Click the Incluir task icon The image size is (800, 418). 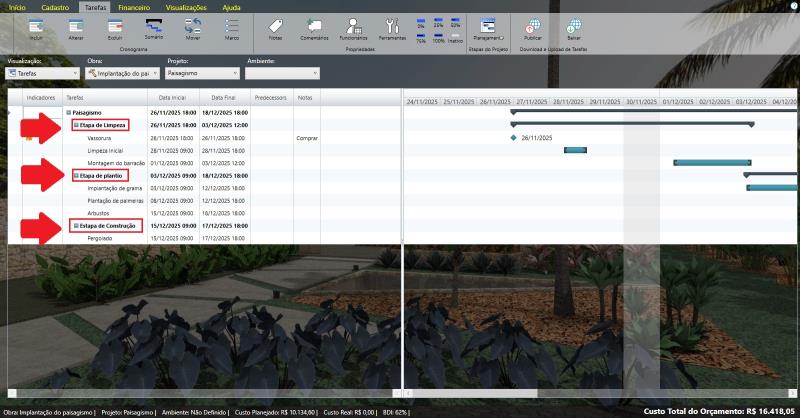36,27
